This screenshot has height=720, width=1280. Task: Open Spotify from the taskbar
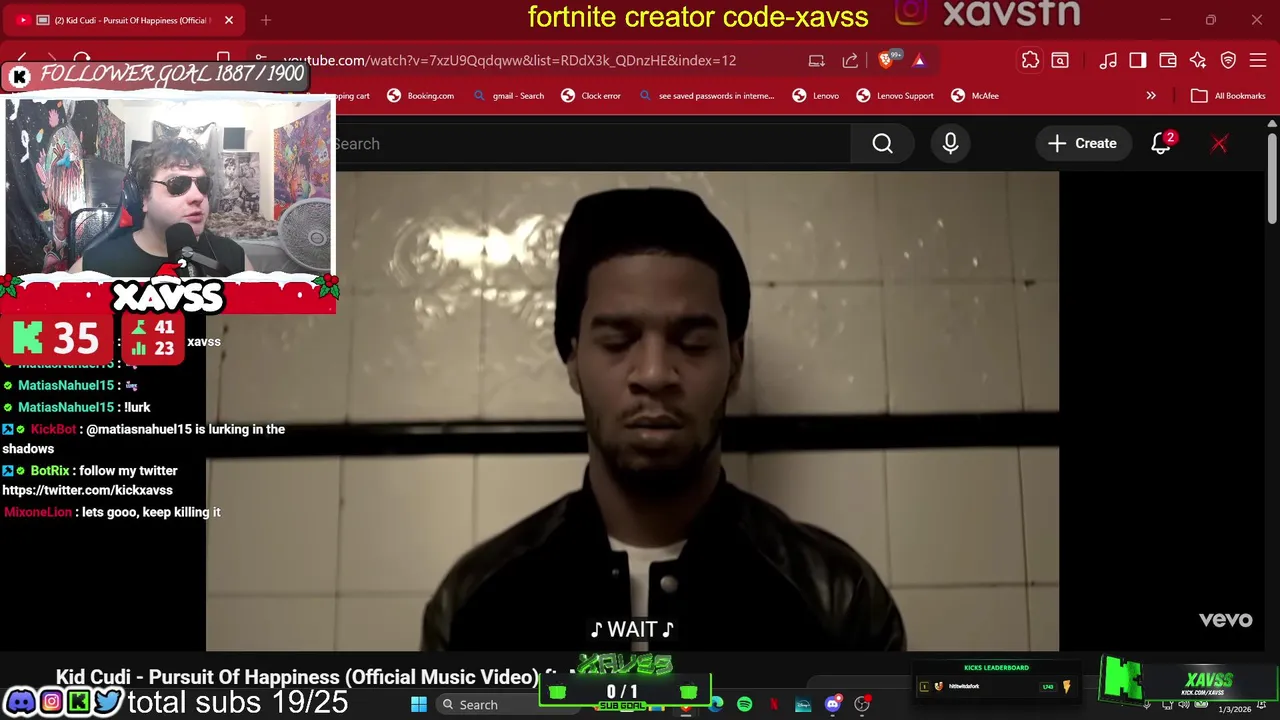point(744,705)
